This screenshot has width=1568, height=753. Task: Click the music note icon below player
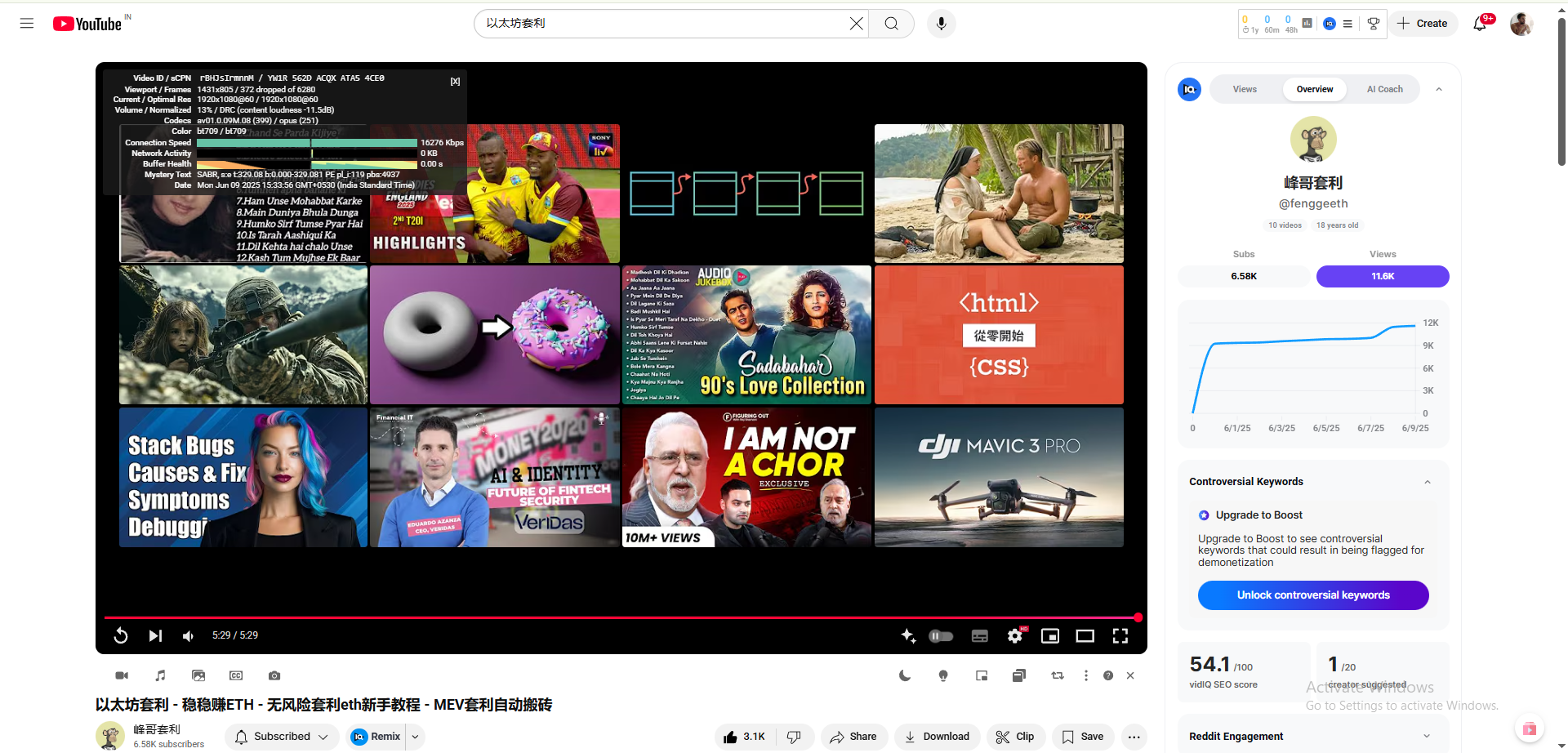pyautogui.click(x=160, y=675)
